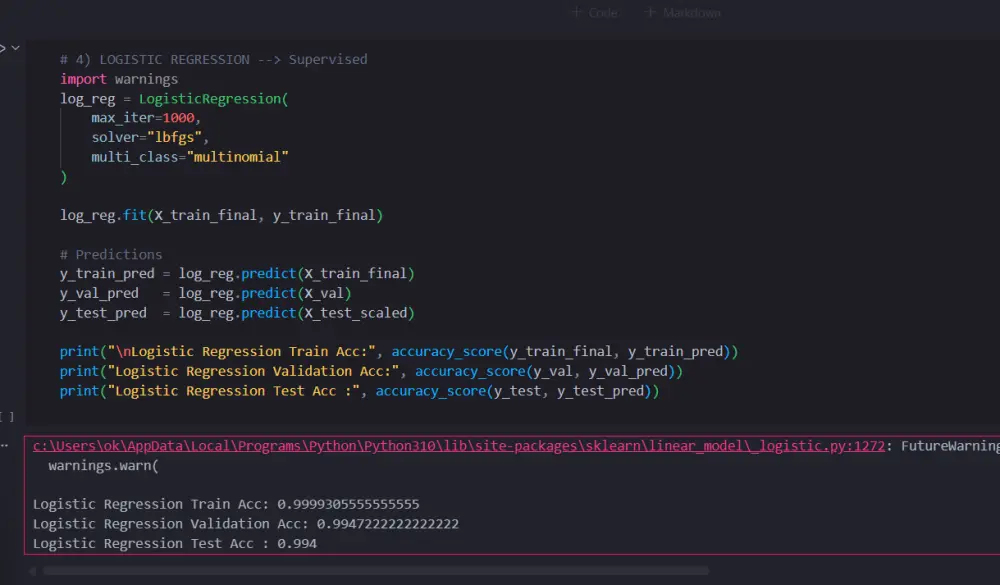Click the "multinomial" string value
The width and height of the screenshot is (1000, 585).
[x=236, y=157]
